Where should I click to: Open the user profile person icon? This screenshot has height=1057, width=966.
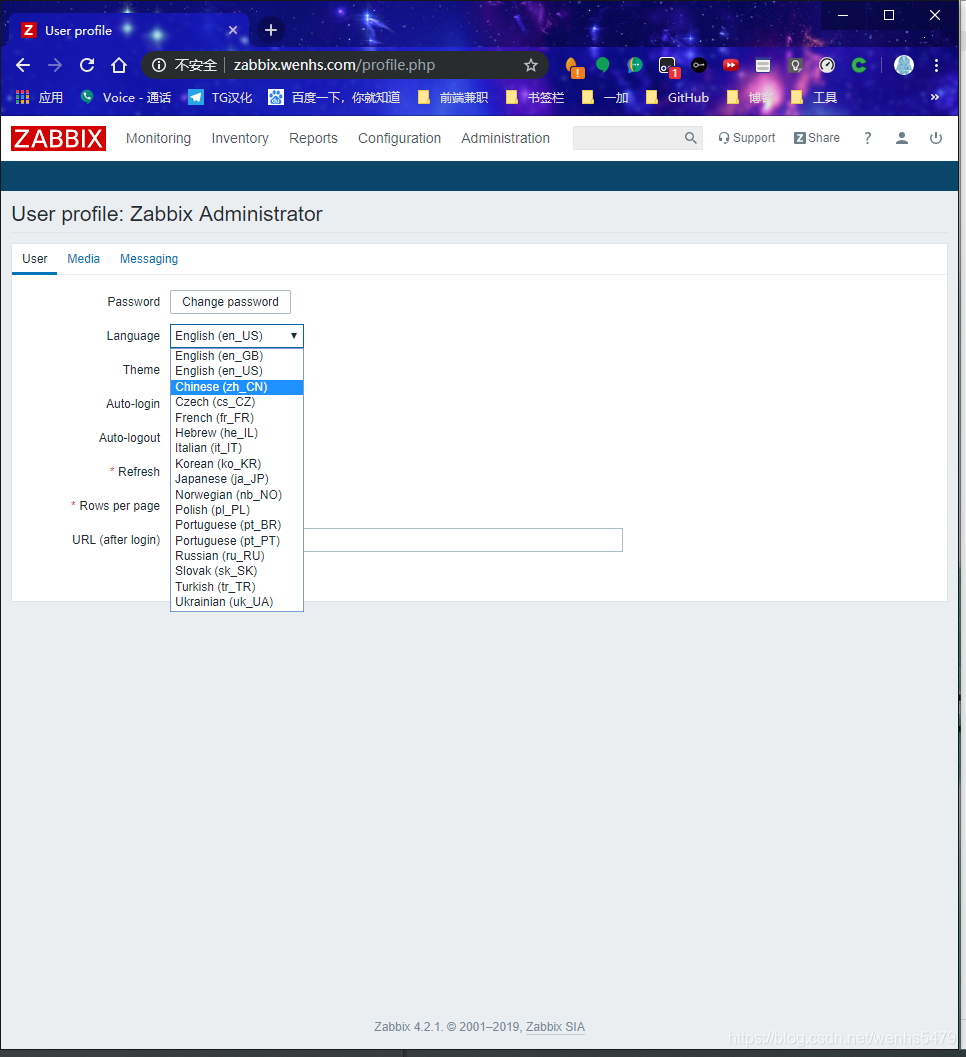901,138
